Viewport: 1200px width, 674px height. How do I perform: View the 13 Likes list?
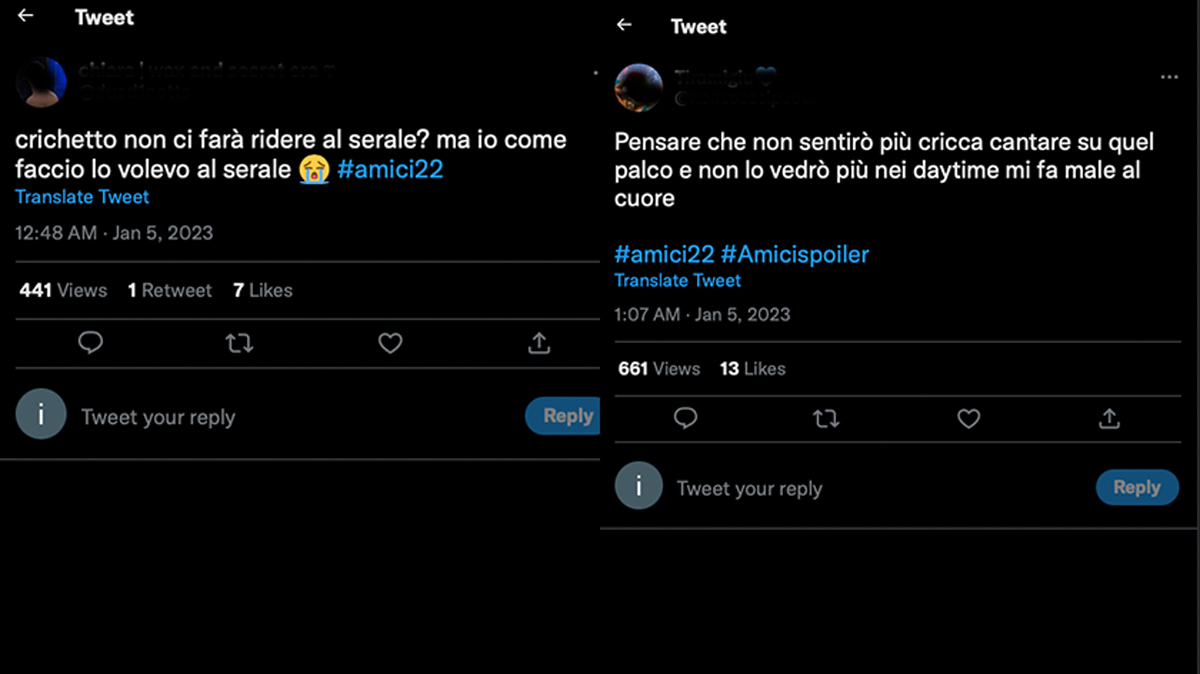[x=752, y=369]
